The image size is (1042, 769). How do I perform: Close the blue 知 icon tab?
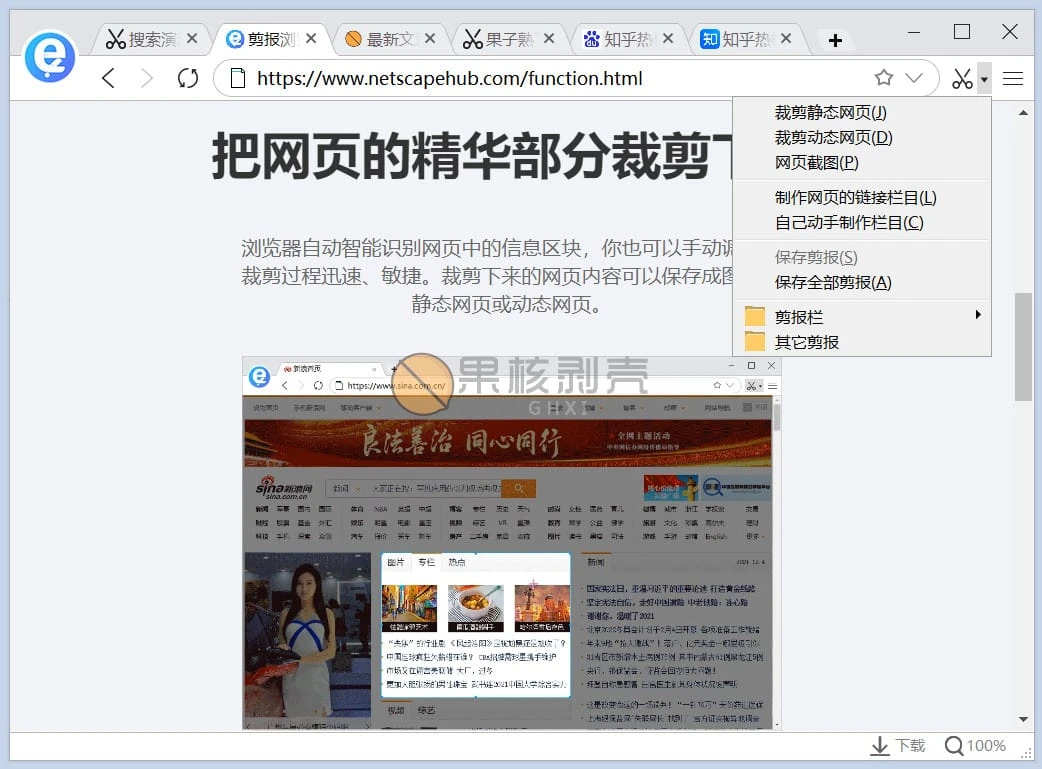pos(785,39)
